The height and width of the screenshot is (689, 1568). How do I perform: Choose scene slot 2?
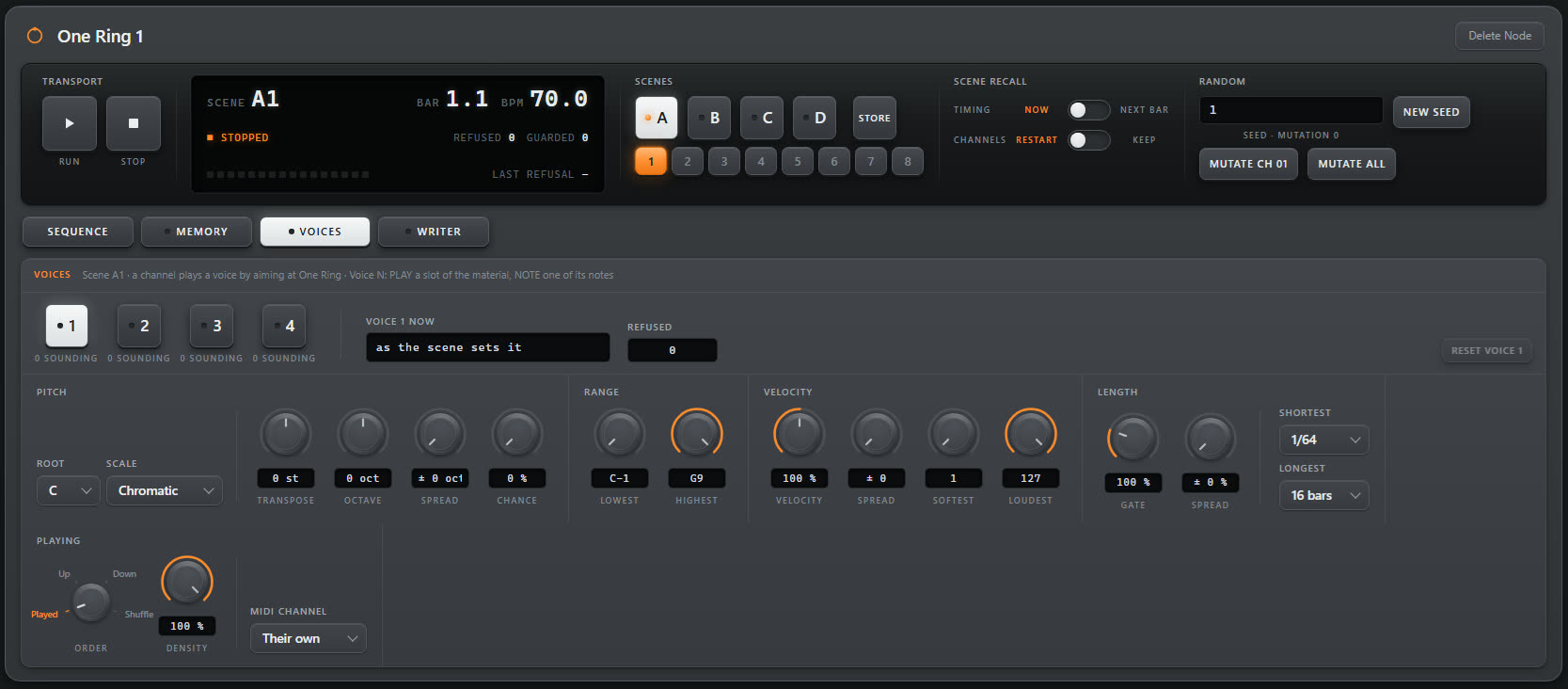coord(688,161)
